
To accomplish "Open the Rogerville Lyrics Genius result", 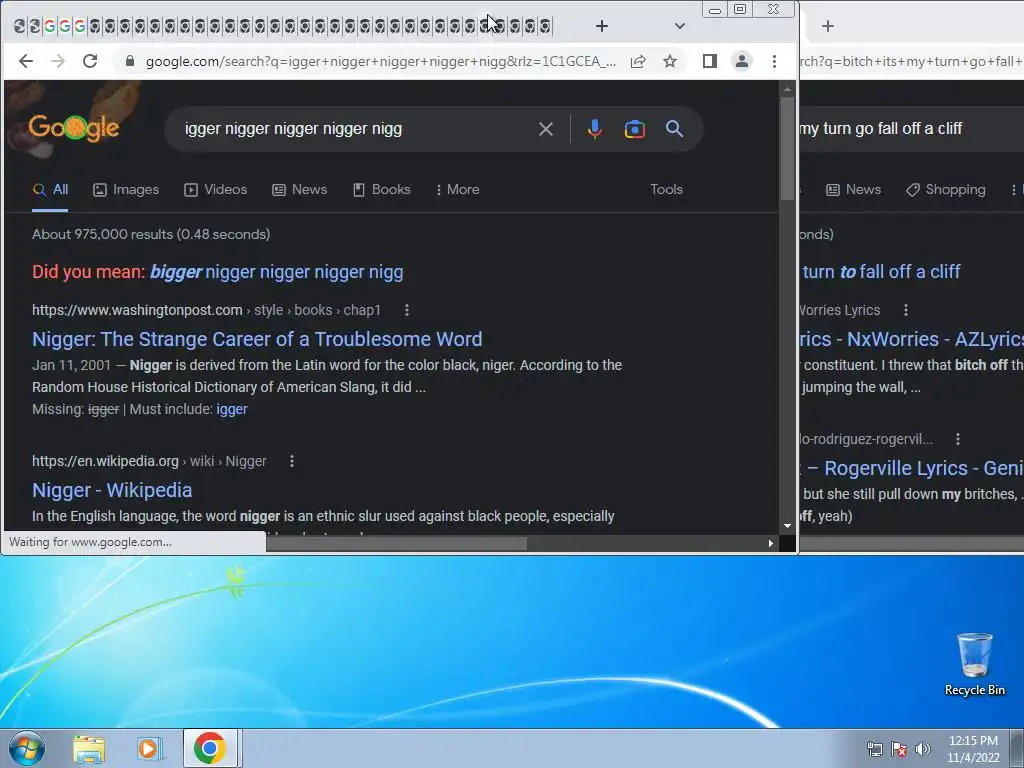I will point(924,468).
